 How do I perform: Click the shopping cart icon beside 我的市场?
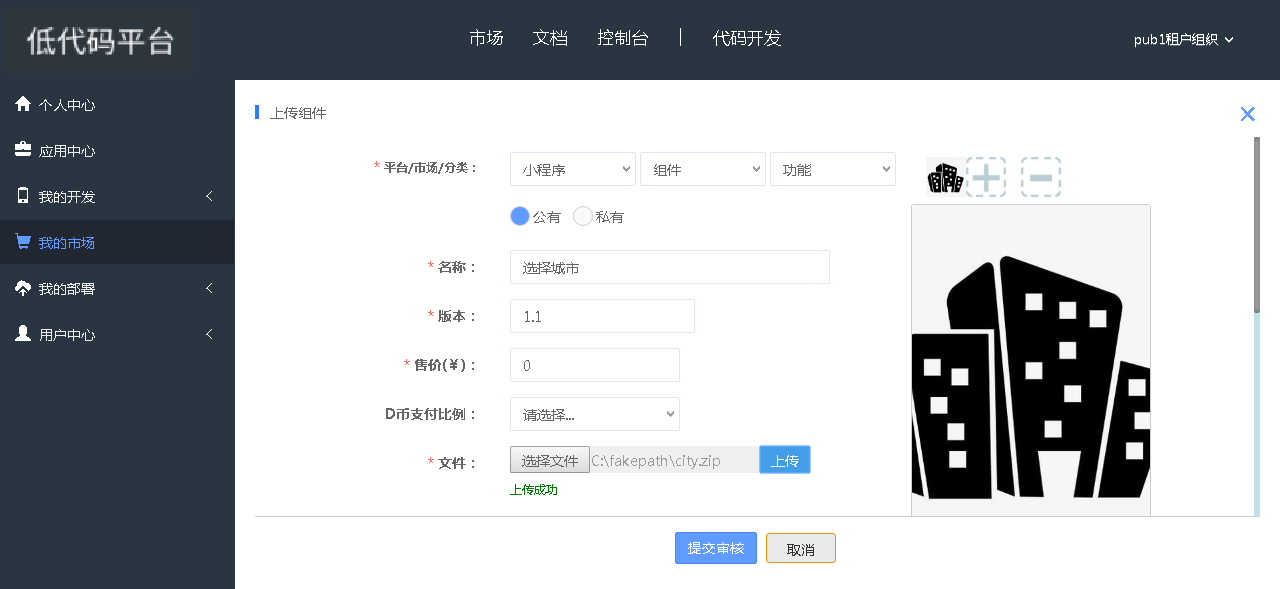23,242
